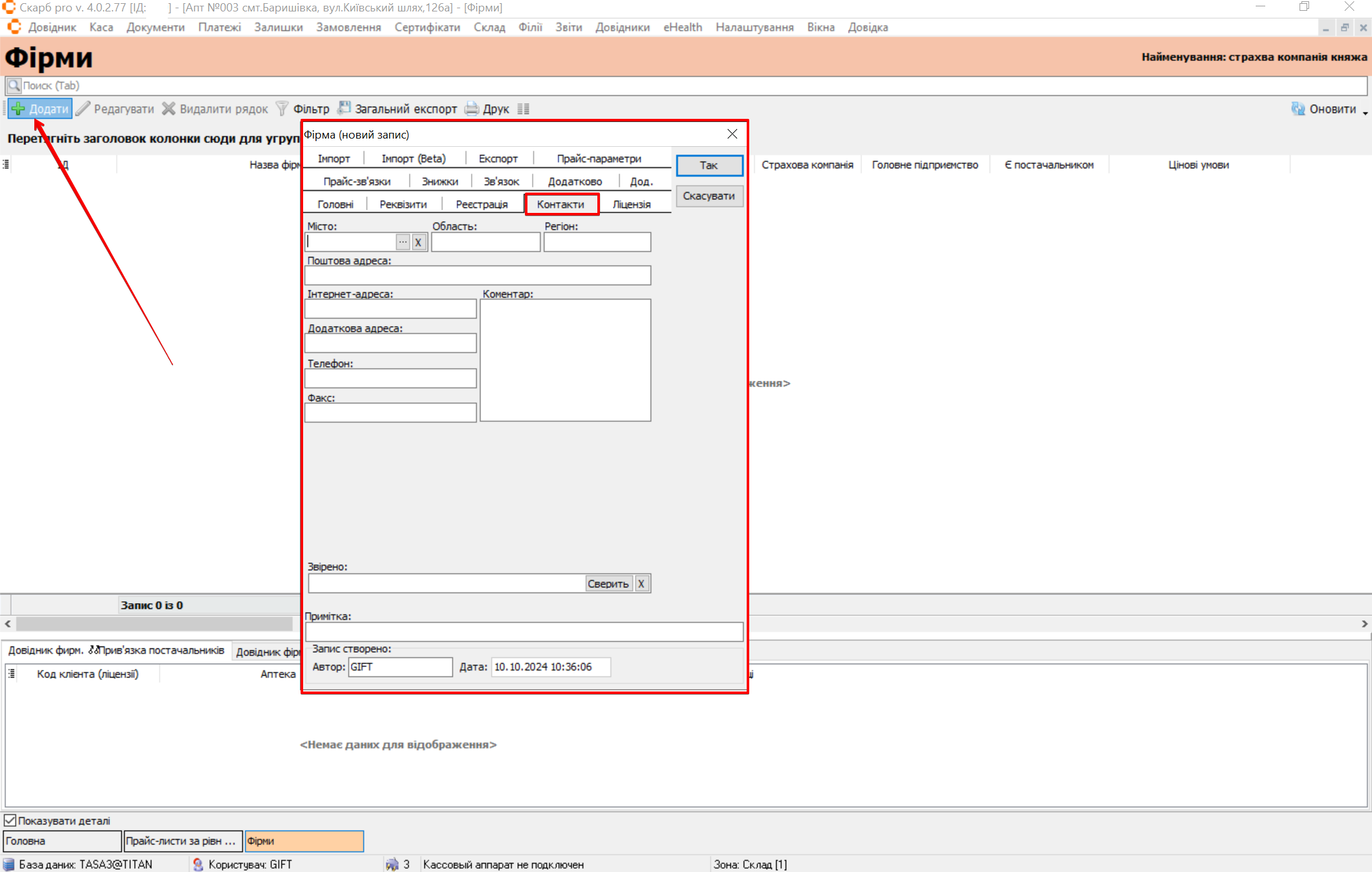Open grid column chooser left of ІД
The image size is (1372, 872).
6,165
